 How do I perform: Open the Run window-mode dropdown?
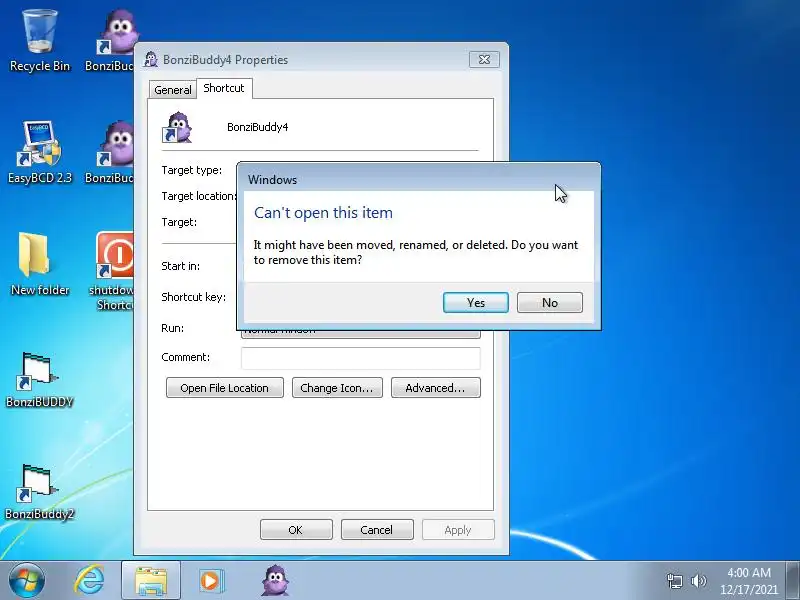tap(361, 334)
